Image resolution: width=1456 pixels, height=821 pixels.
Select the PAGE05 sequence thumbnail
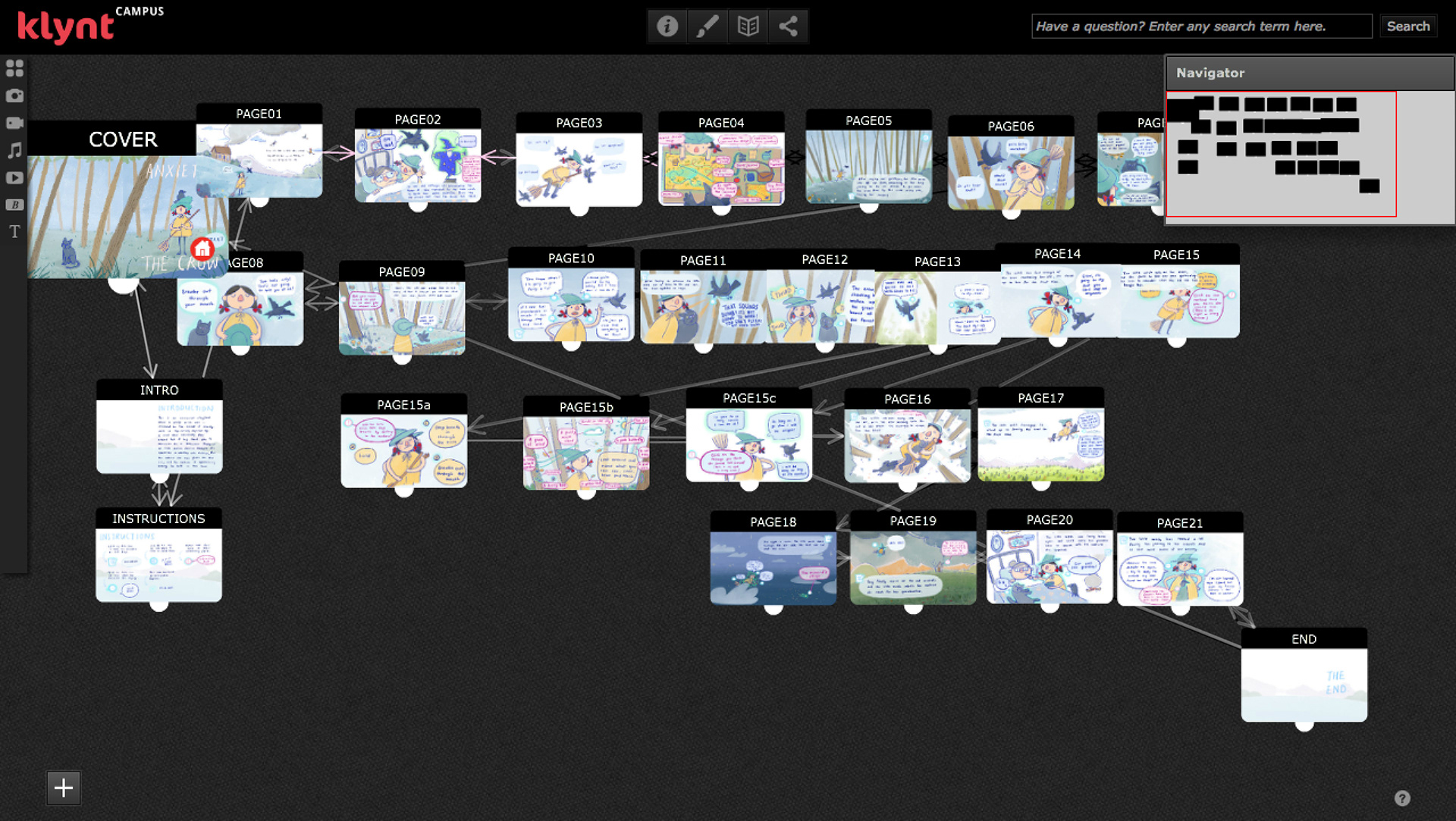(868, 166)
